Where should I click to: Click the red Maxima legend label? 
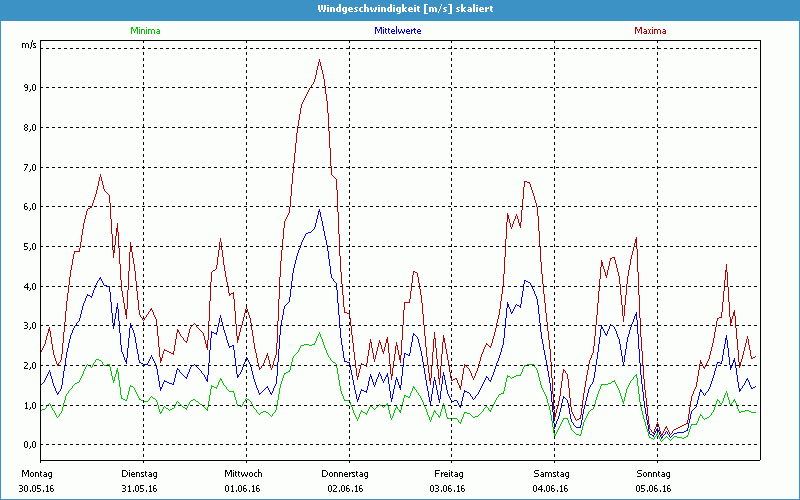[650, 31]
